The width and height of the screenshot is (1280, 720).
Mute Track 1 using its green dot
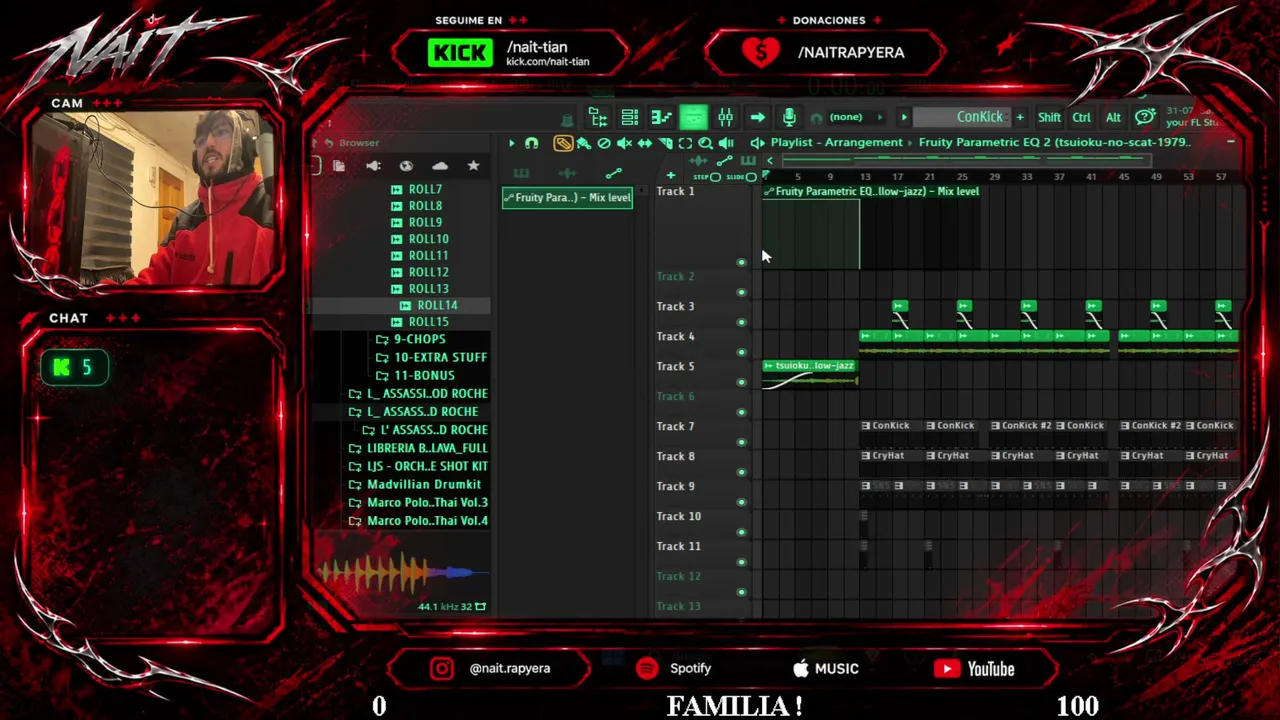pos(741,263)
